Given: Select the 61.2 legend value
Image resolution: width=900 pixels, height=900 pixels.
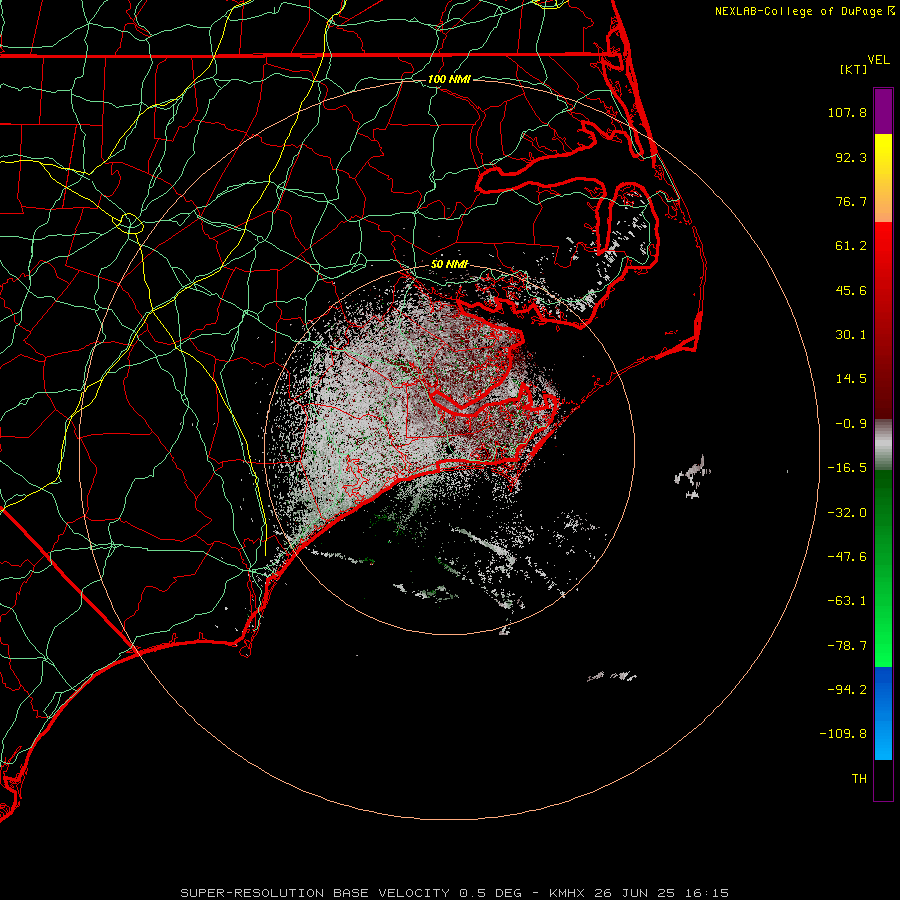Looking at the screenshot, I should click(x=851, y=246).
